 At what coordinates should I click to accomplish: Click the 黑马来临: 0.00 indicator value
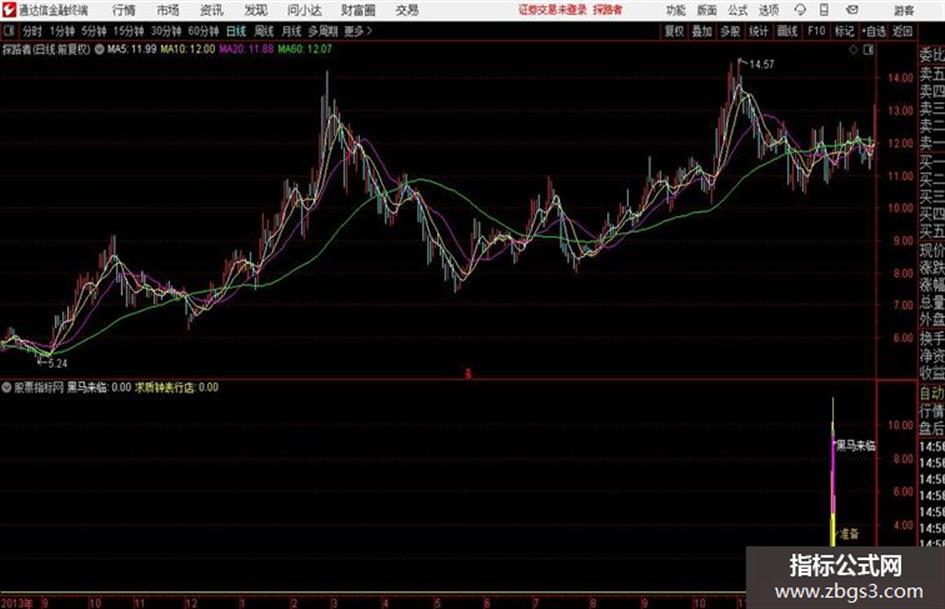[x=99, y=387]
